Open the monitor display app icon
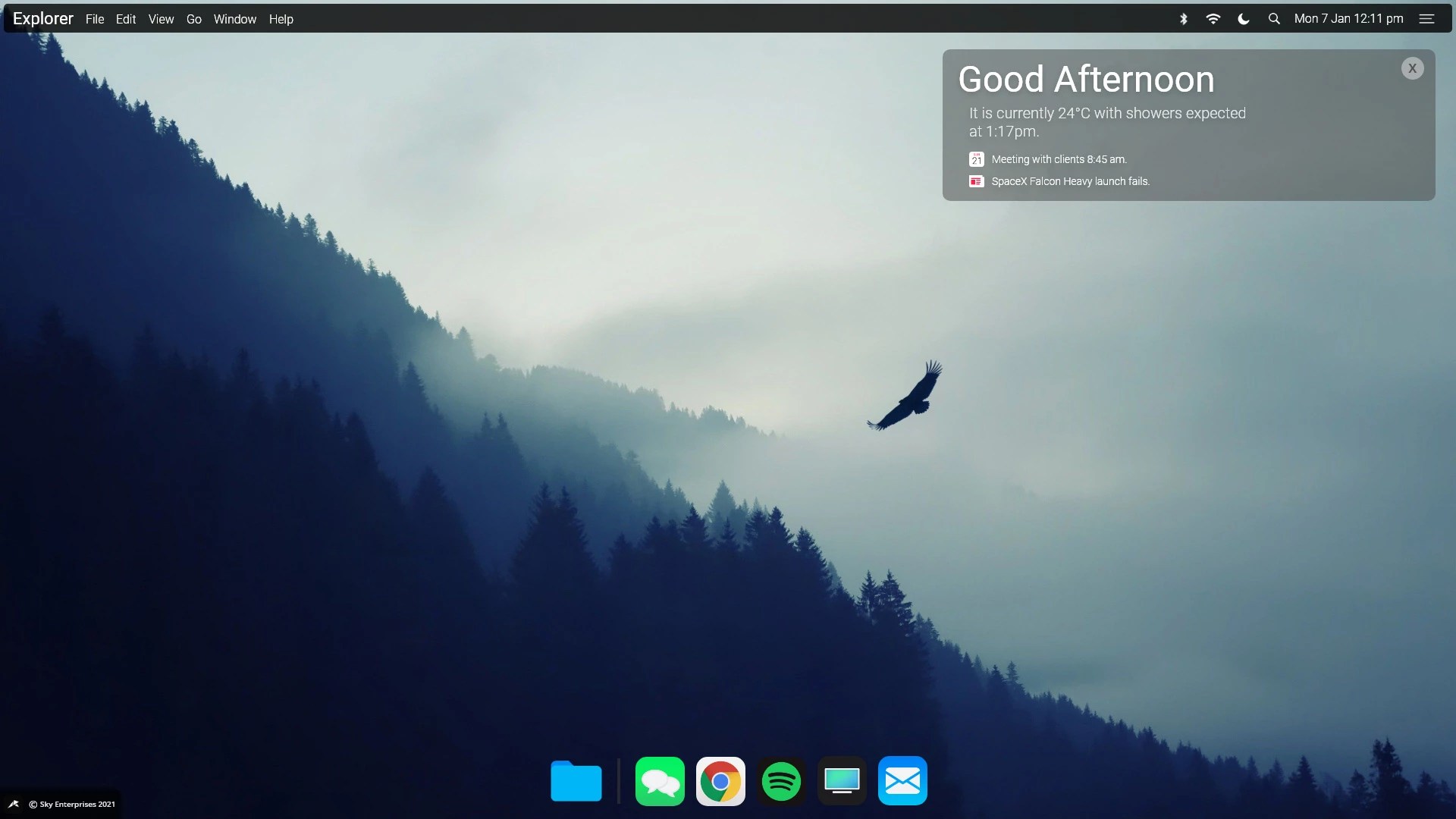This screenshot has height=819, width=1456. coord(842,781)
